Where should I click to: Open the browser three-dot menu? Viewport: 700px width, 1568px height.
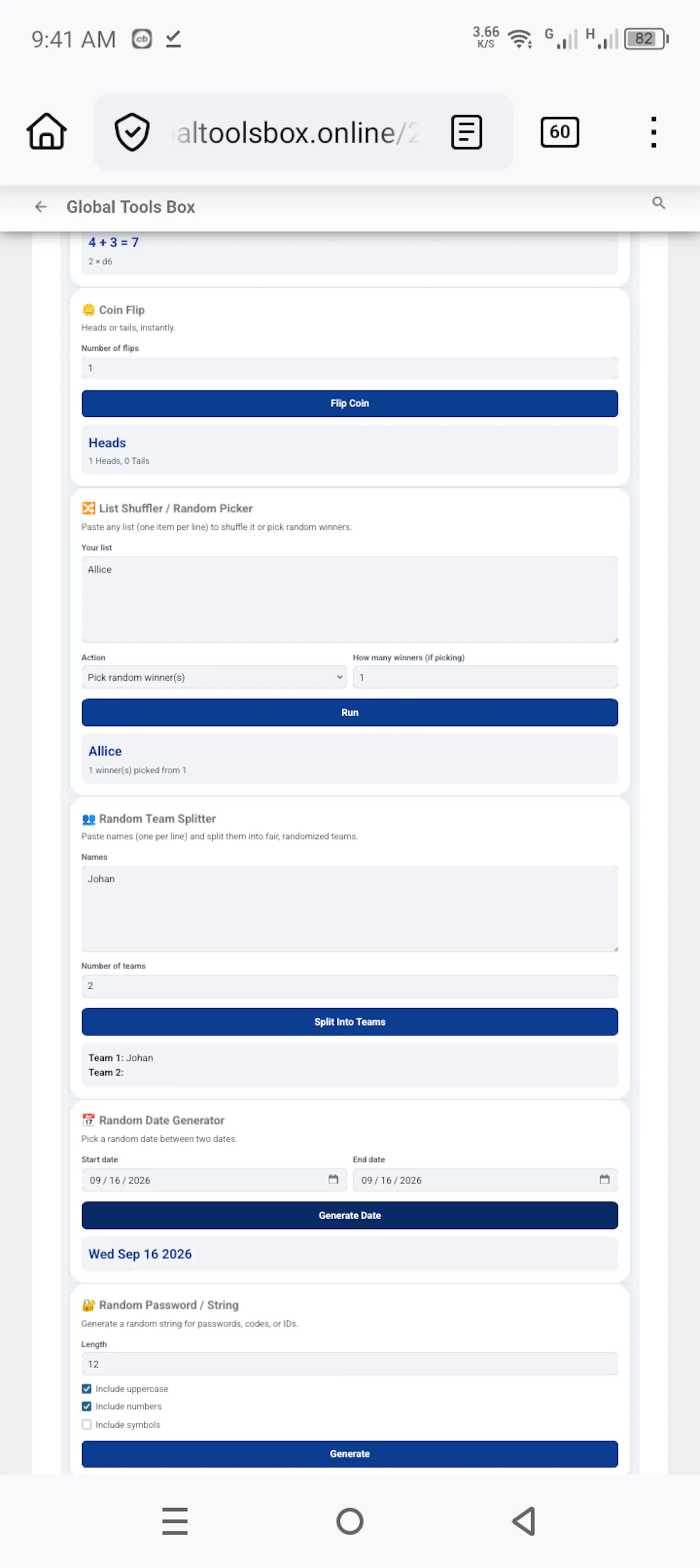coord(653,132)
